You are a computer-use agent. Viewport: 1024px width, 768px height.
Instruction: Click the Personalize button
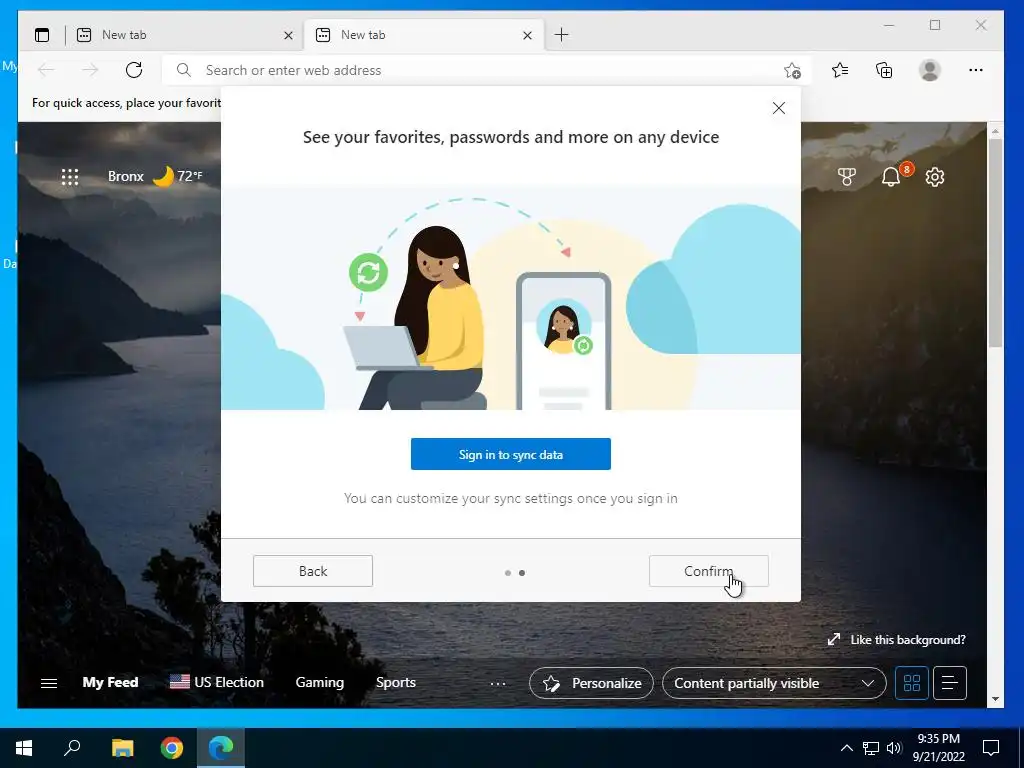click(591, 683)
